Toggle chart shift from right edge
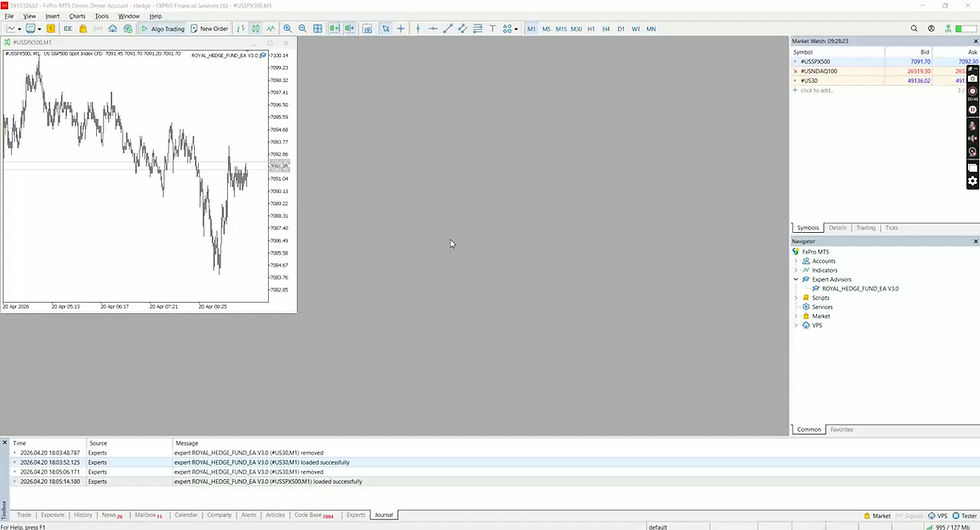The height and width of the screenshot is (530, 980). tap(349, 29)
